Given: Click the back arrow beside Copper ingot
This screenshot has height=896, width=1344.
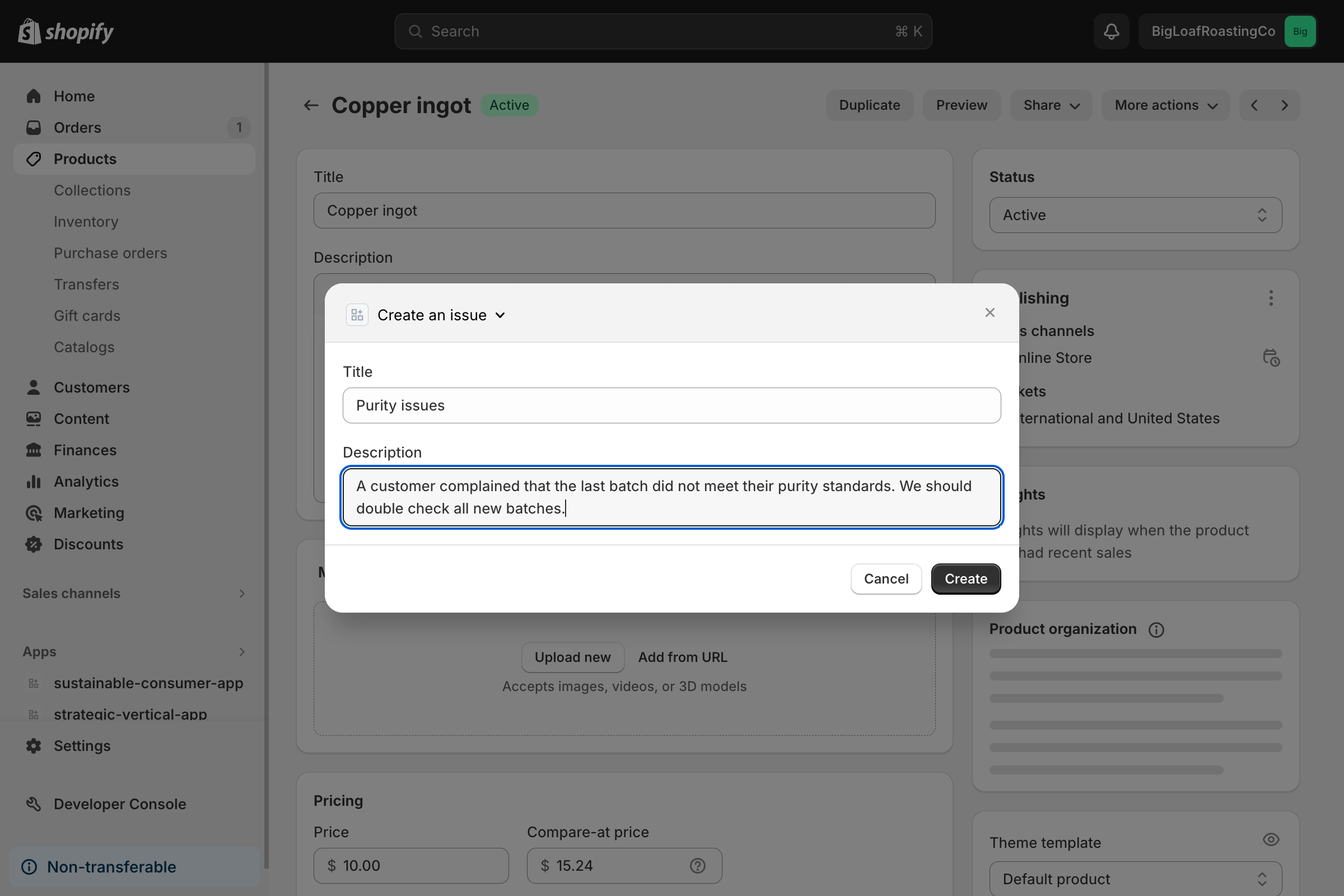Looking at the screenshot, I should tap(311, 105).
